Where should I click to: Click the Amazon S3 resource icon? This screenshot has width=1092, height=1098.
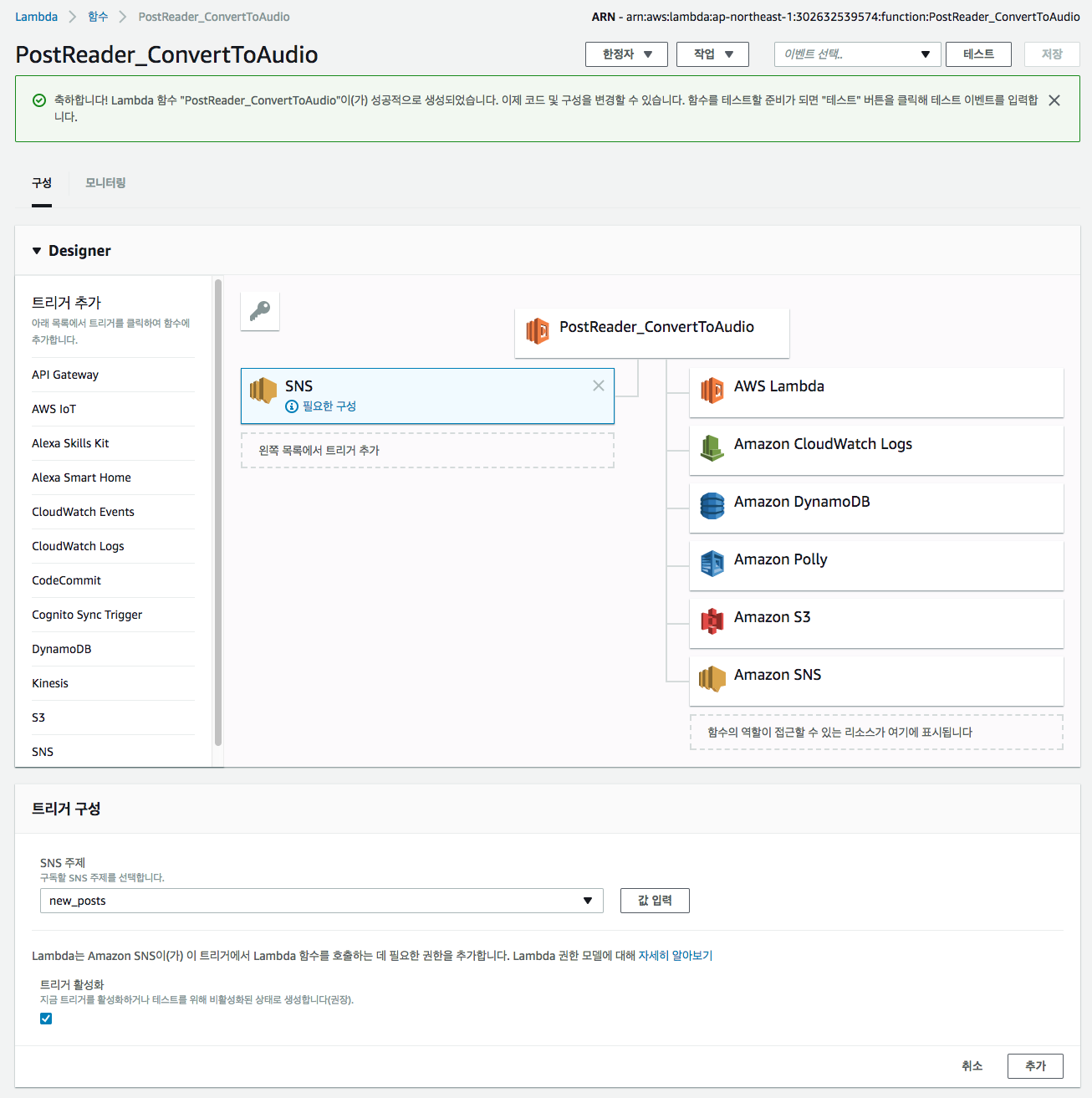[x=712, y=620]
